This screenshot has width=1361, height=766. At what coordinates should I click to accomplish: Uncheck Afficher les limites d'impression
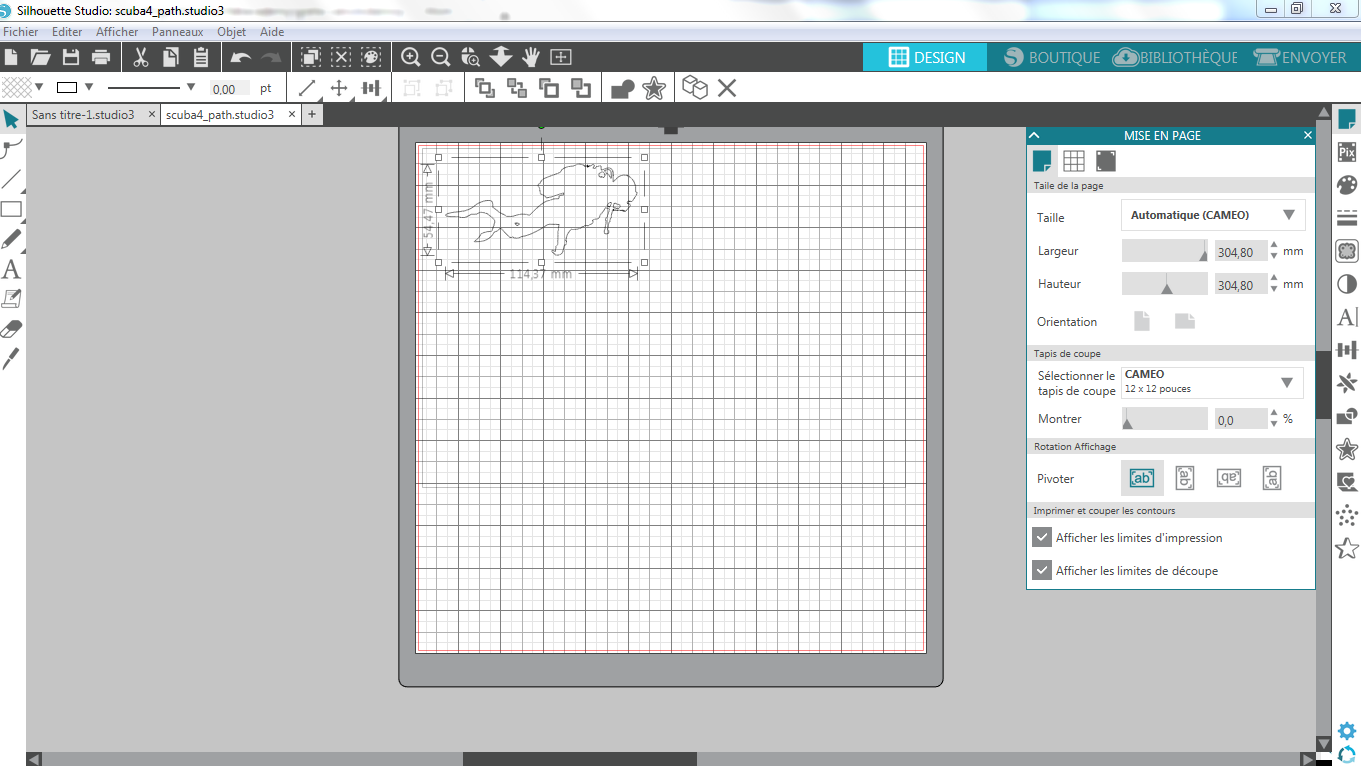point(1041,538)
